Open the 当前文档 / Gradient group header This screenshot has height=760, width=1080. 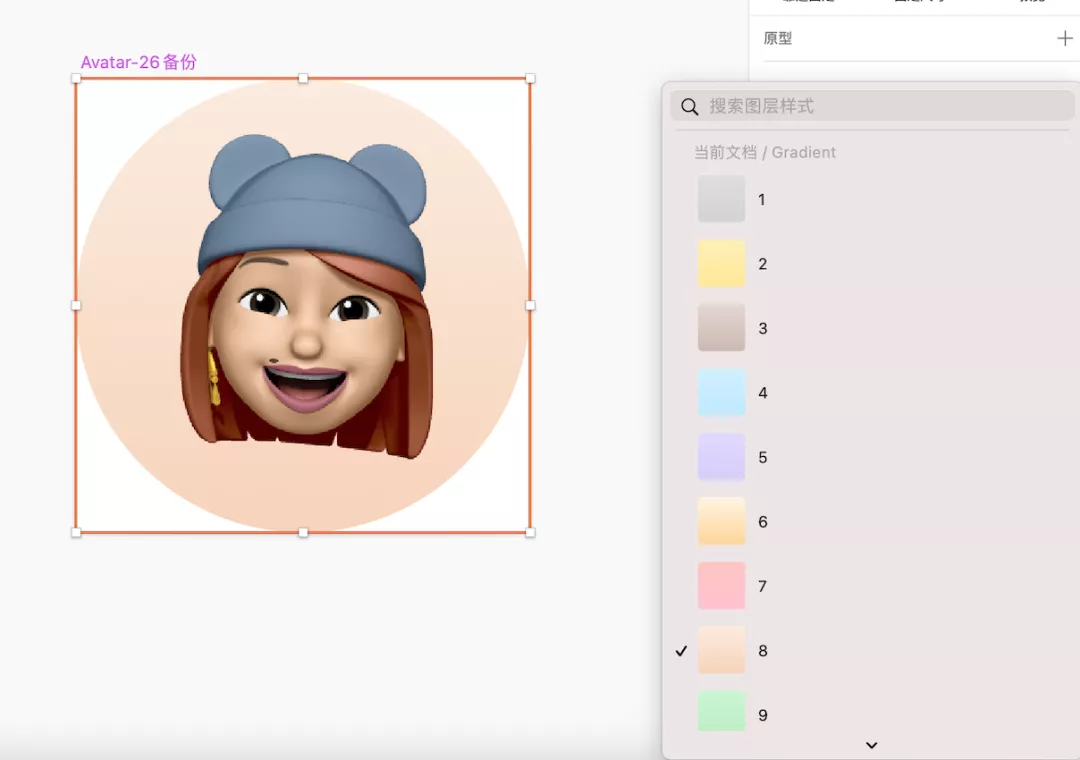(766, 152)
